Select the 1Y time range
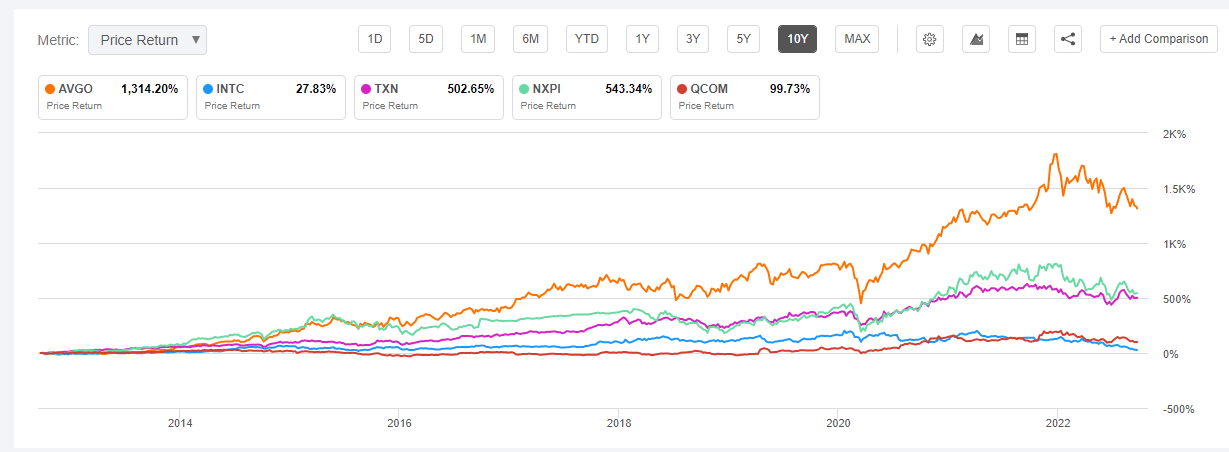This screenshot has height=452, width=1229. tap(642, 39)
